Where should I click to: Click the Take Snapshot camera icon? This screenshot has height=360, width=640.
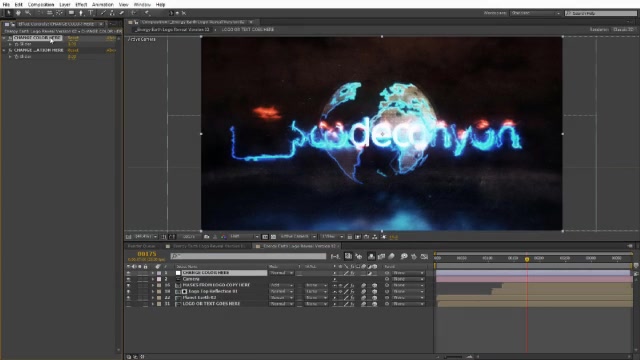[207, 237]
